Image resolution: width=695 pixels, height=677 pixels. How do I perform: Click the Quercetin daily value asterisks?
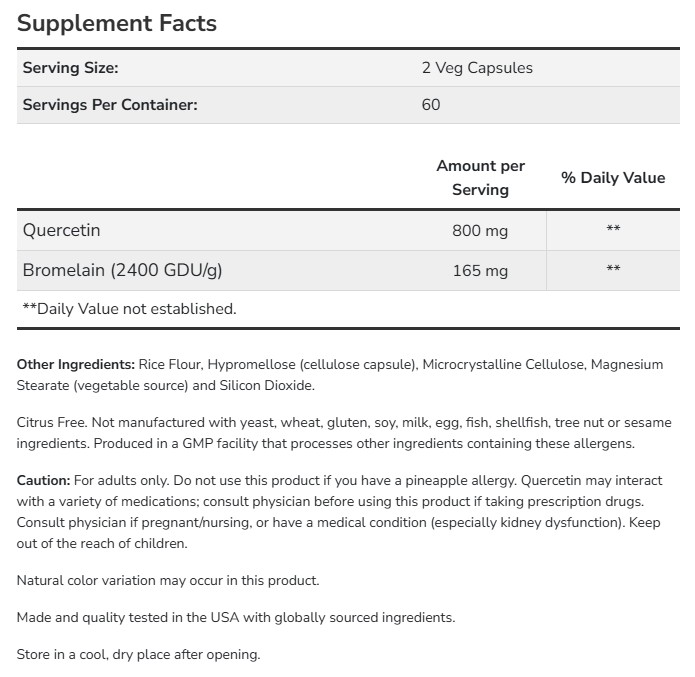click(x=613, y=231)
